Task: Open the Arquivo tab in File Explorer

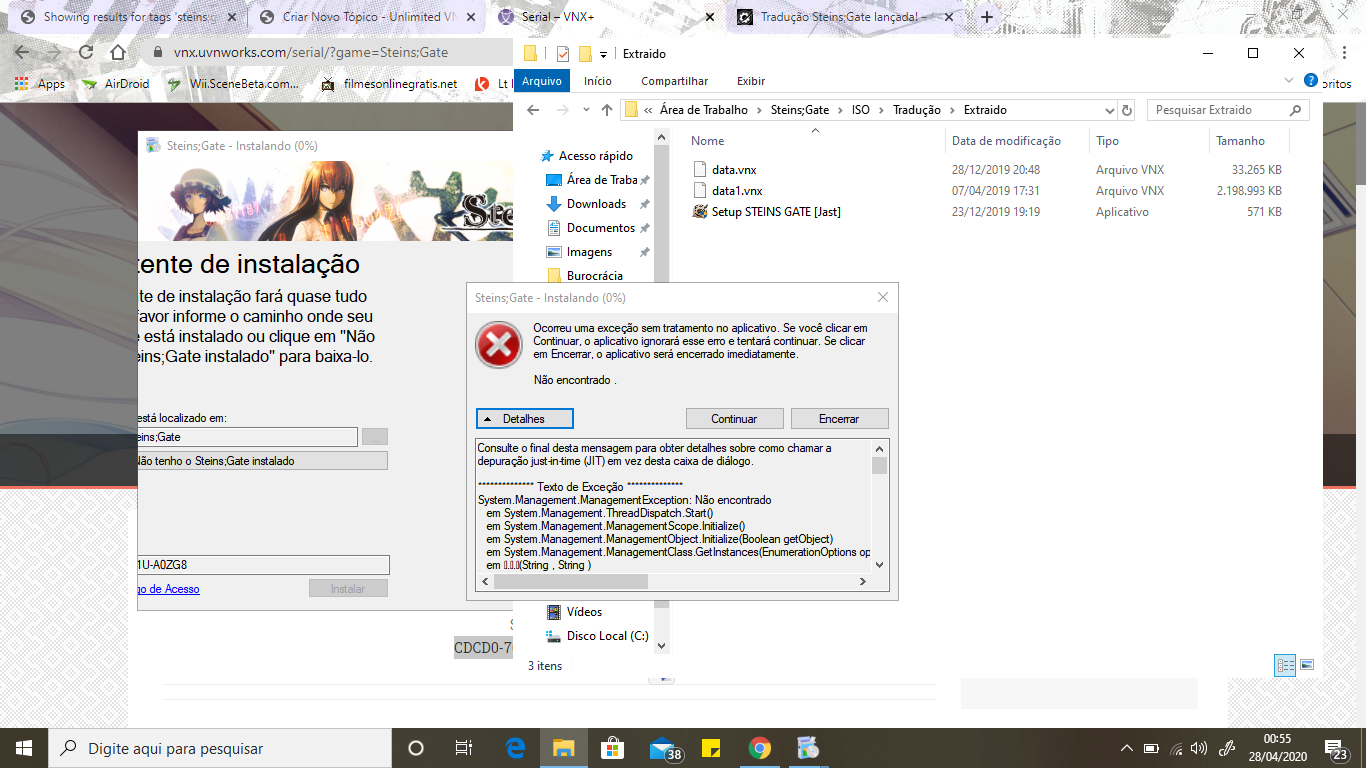Action: click(542, 81)
